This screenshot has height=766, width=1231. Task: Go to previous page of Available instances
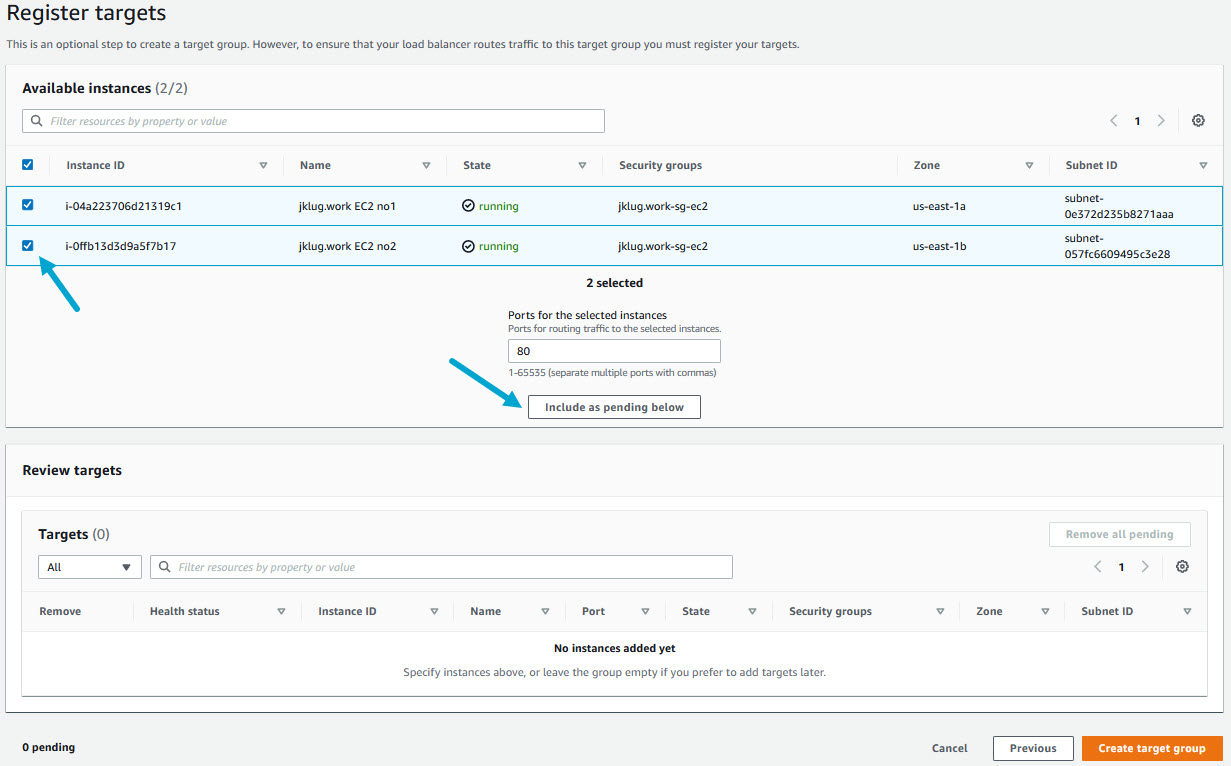[x=1113, y=121]
